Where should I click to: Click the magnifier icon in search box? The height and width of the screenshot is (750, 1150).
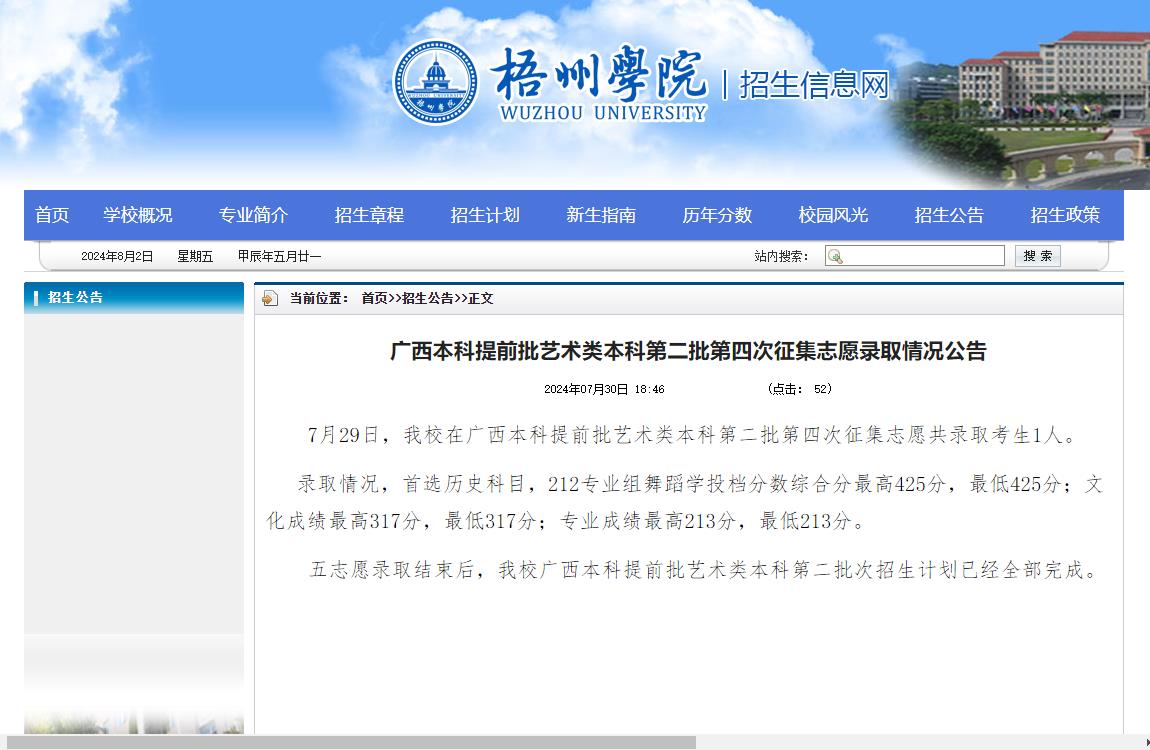coord(835,256)
